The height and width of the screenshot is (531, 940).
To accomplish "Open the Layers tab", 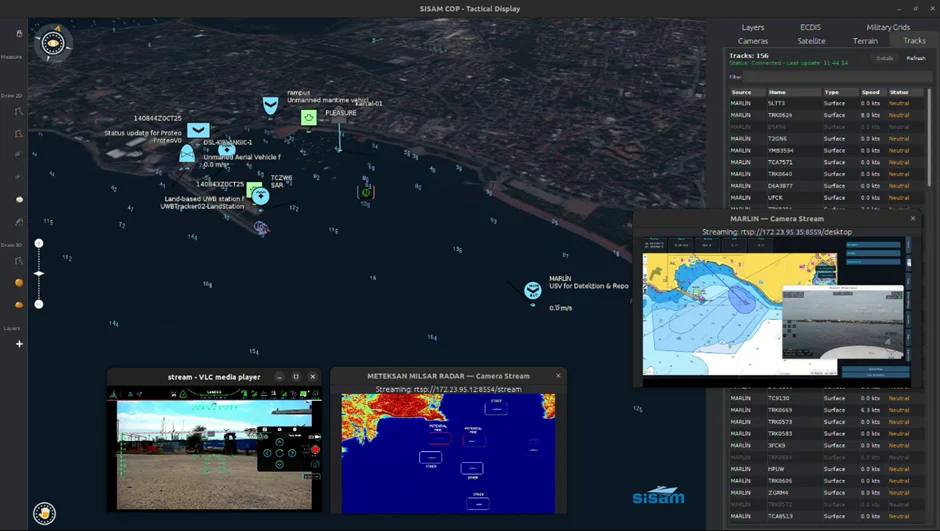I will (752, 28).
